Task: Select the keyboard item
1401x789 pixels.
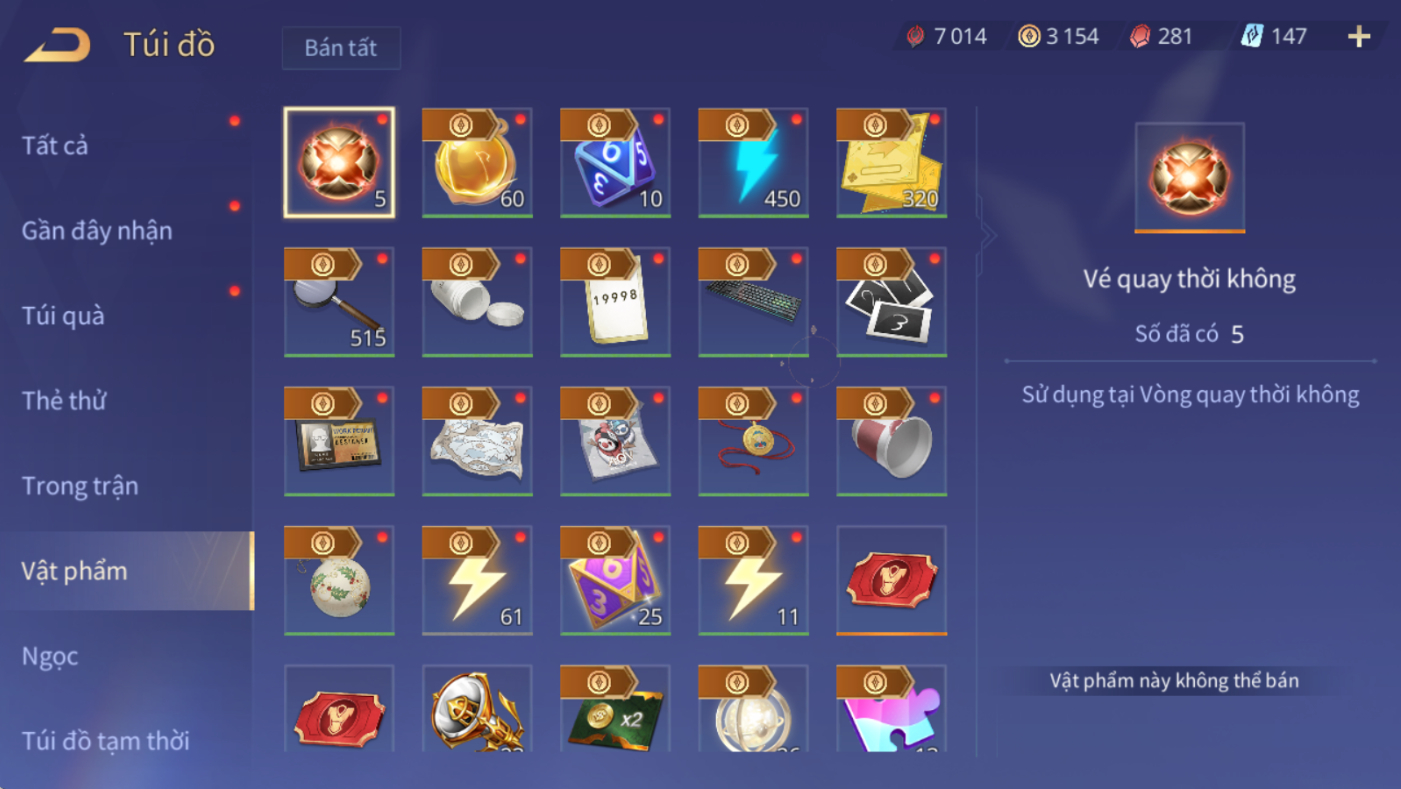Action: [x=753, y=302]
